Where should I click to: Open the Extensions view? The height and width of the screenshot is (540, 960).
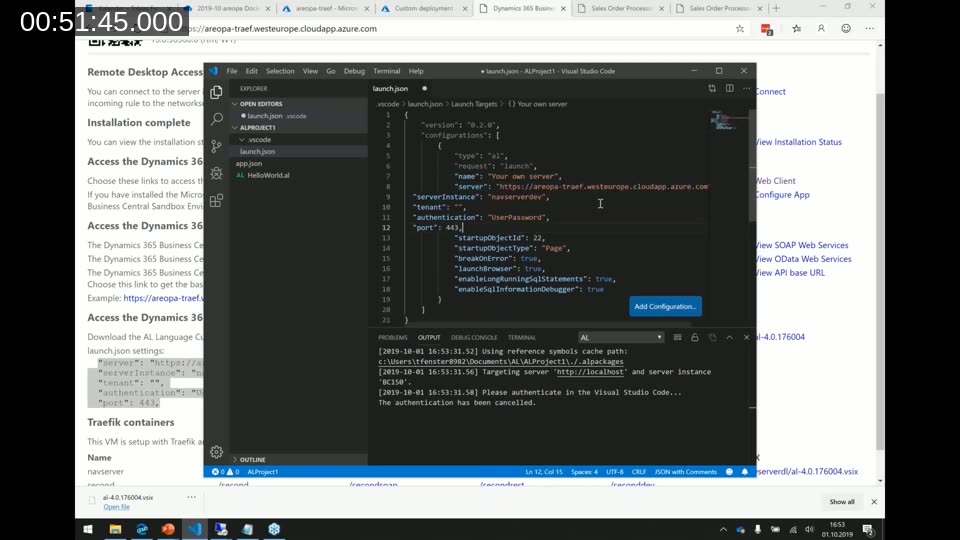point(216,201)
